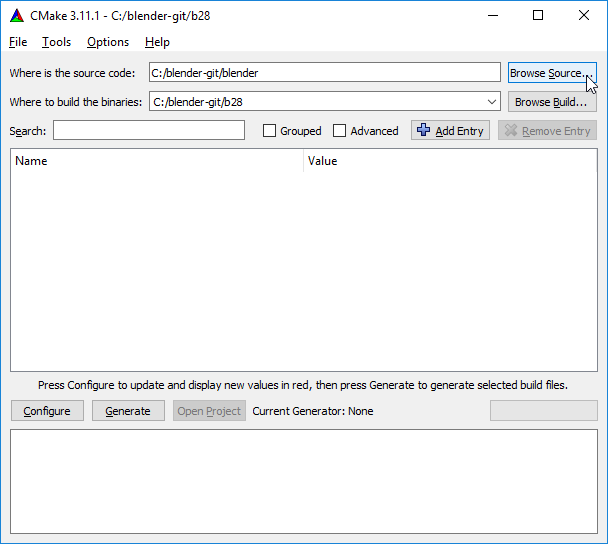Viewport: 608px width, 544px height.
Task: Click Browse Build button
Action: pos(552,102)
